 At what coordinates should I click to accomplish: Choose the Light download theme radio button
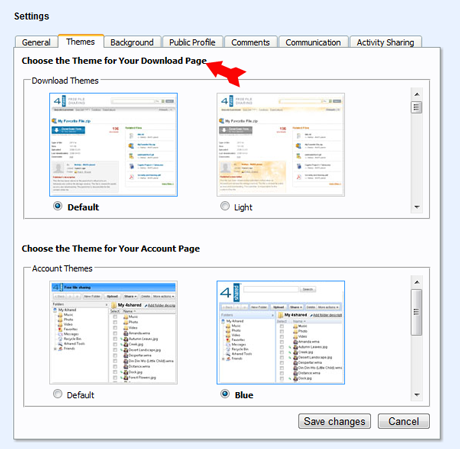[225, 206]
